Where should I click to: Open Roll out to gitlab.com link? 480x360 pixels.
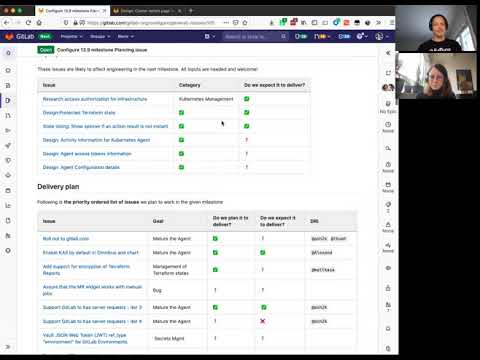click(66, 239)
